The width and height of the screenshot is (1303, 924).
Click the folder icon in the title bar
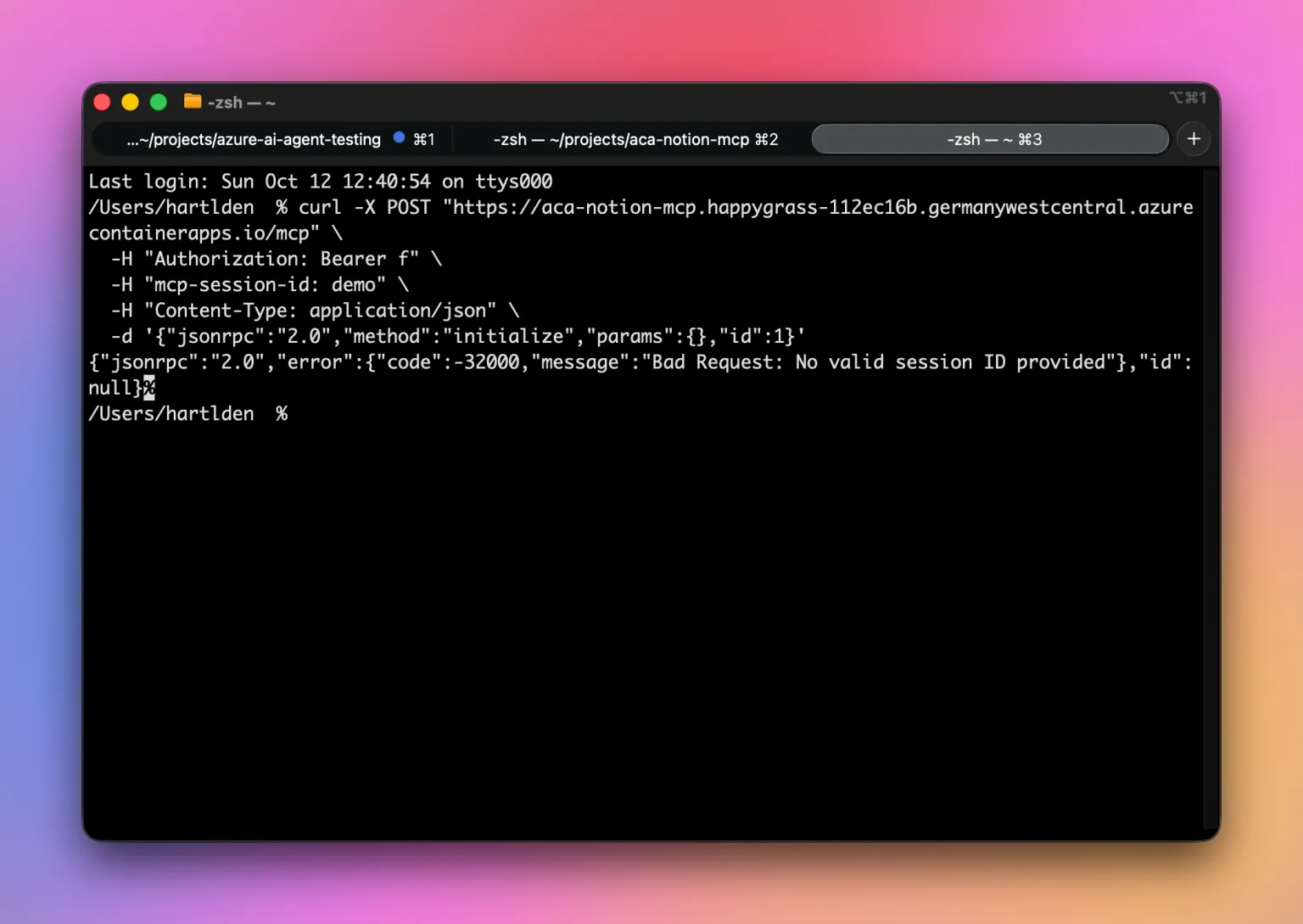(x=193, y=102)
